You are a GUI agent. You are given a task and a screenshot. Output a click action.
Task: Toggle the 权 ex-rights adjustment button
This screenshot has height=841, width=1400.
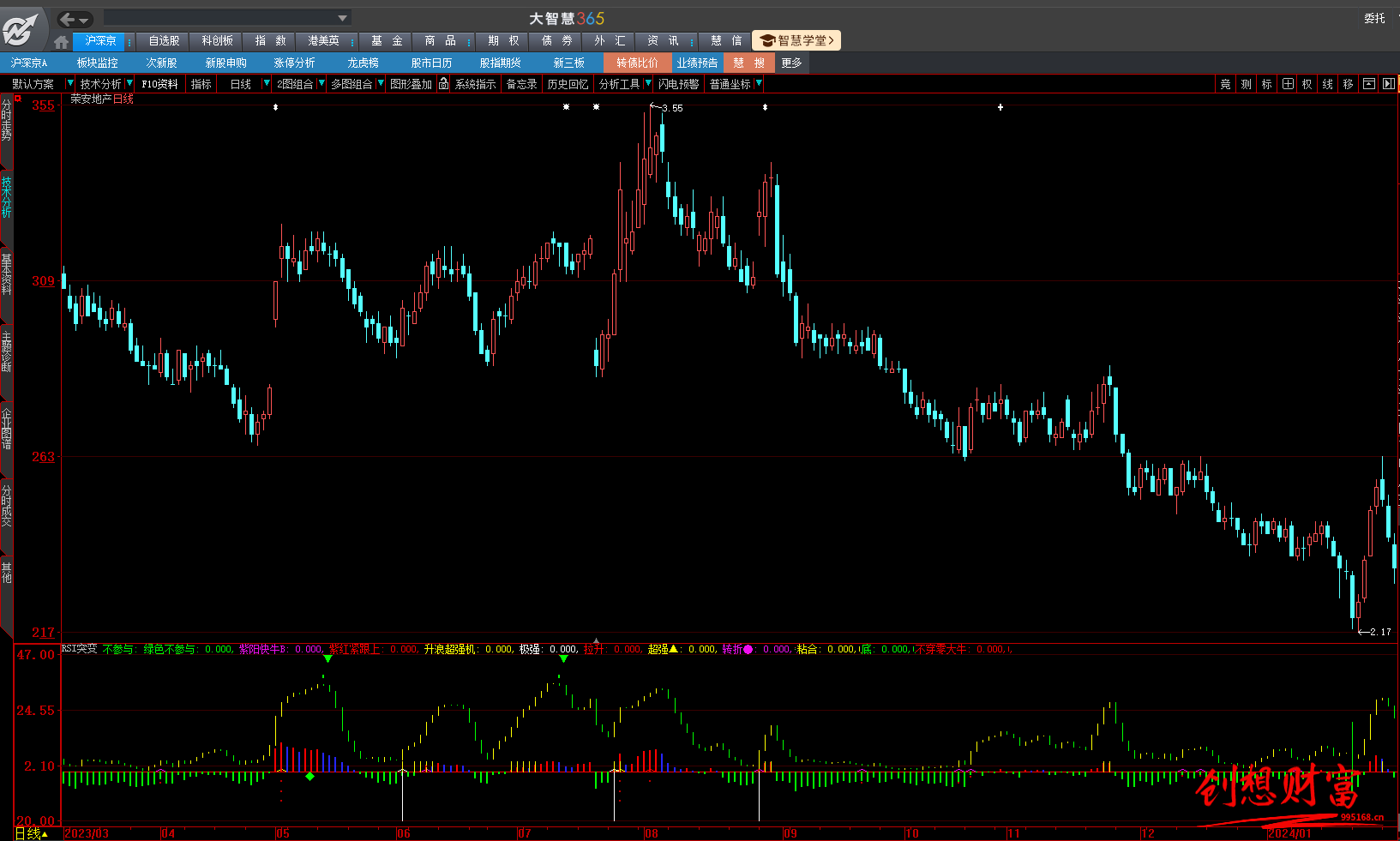coord(1307,84)
